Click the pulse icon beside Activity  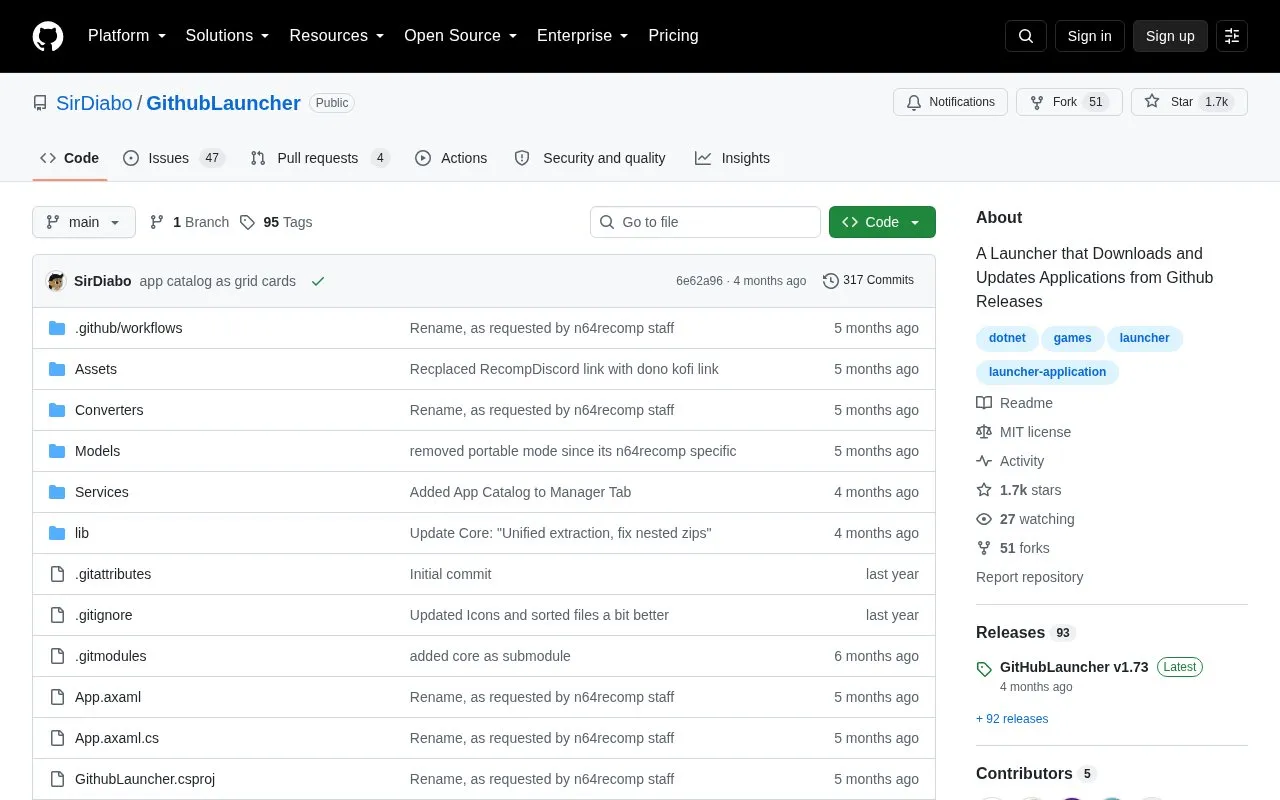[984, 461]
